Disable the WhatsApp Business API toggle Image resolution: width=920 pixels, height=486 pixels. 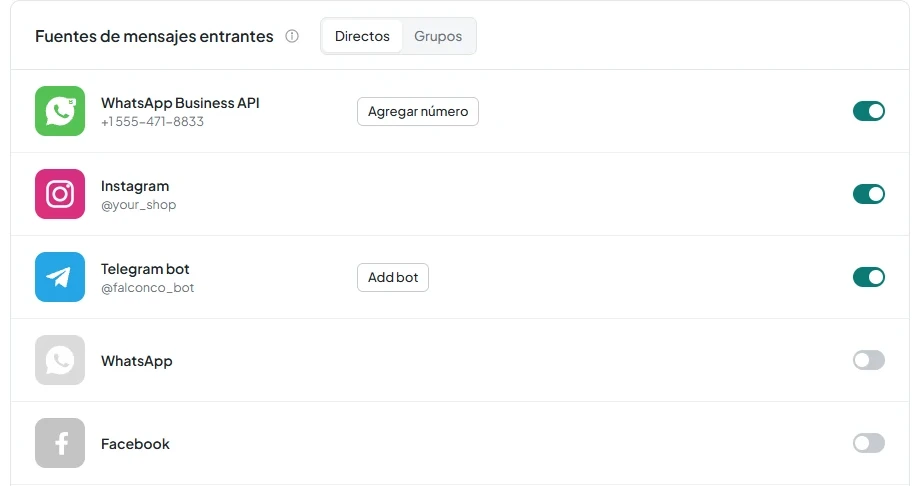pos(869,111)
